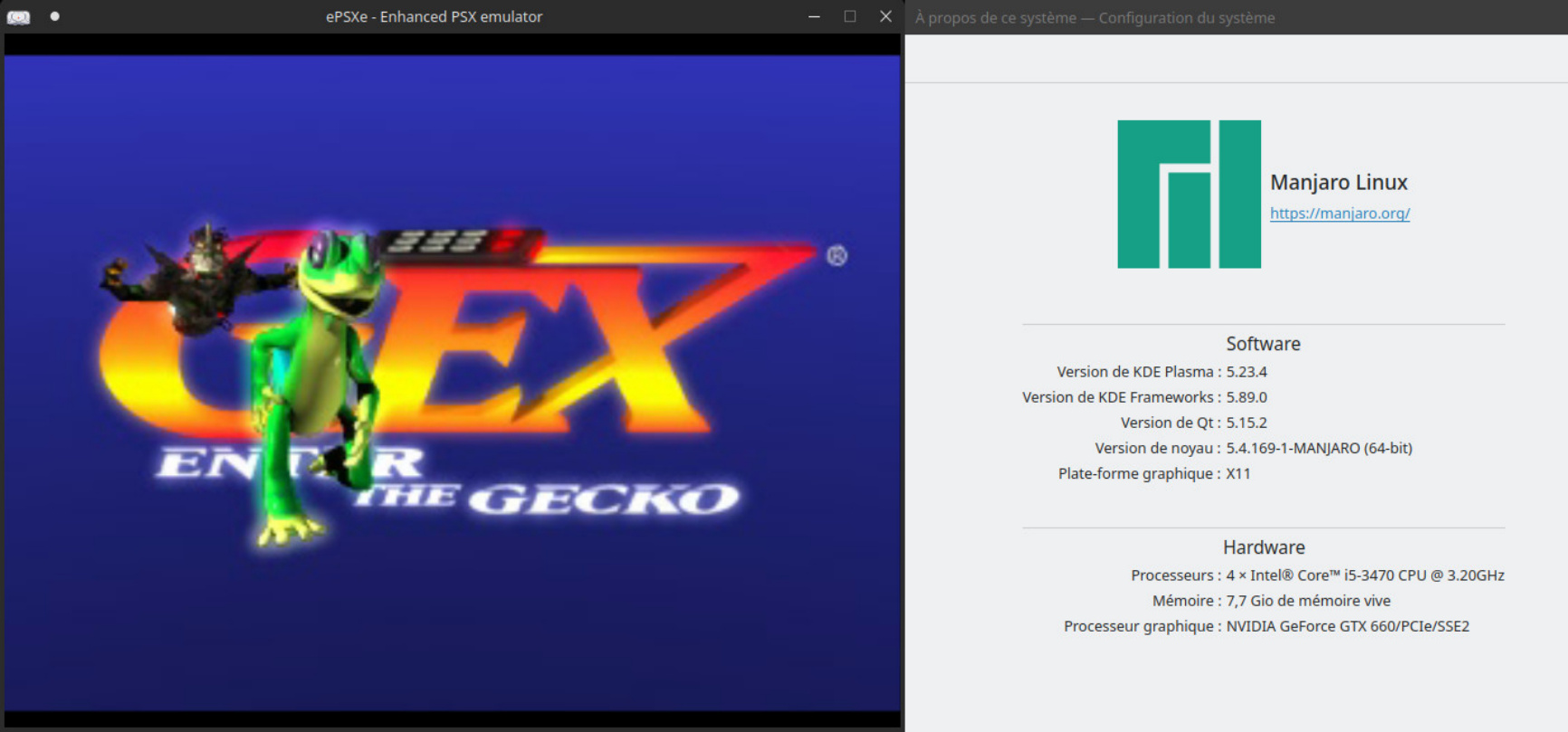The height and width of the screenshot is (732, 1568).
Task: Select the Qt version value 5.15.2
Action: 1247,423
